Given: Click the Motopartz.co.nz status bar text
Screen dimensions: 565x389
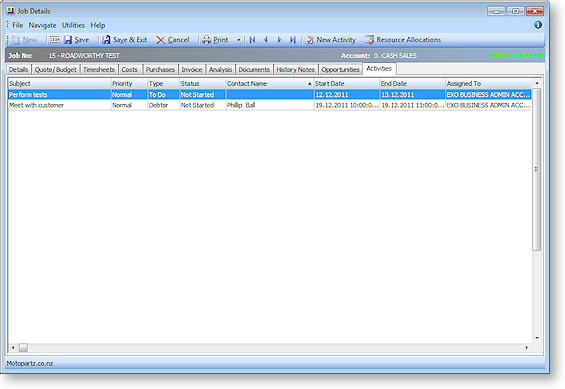Looking at the screenshot, I should 30,363.
